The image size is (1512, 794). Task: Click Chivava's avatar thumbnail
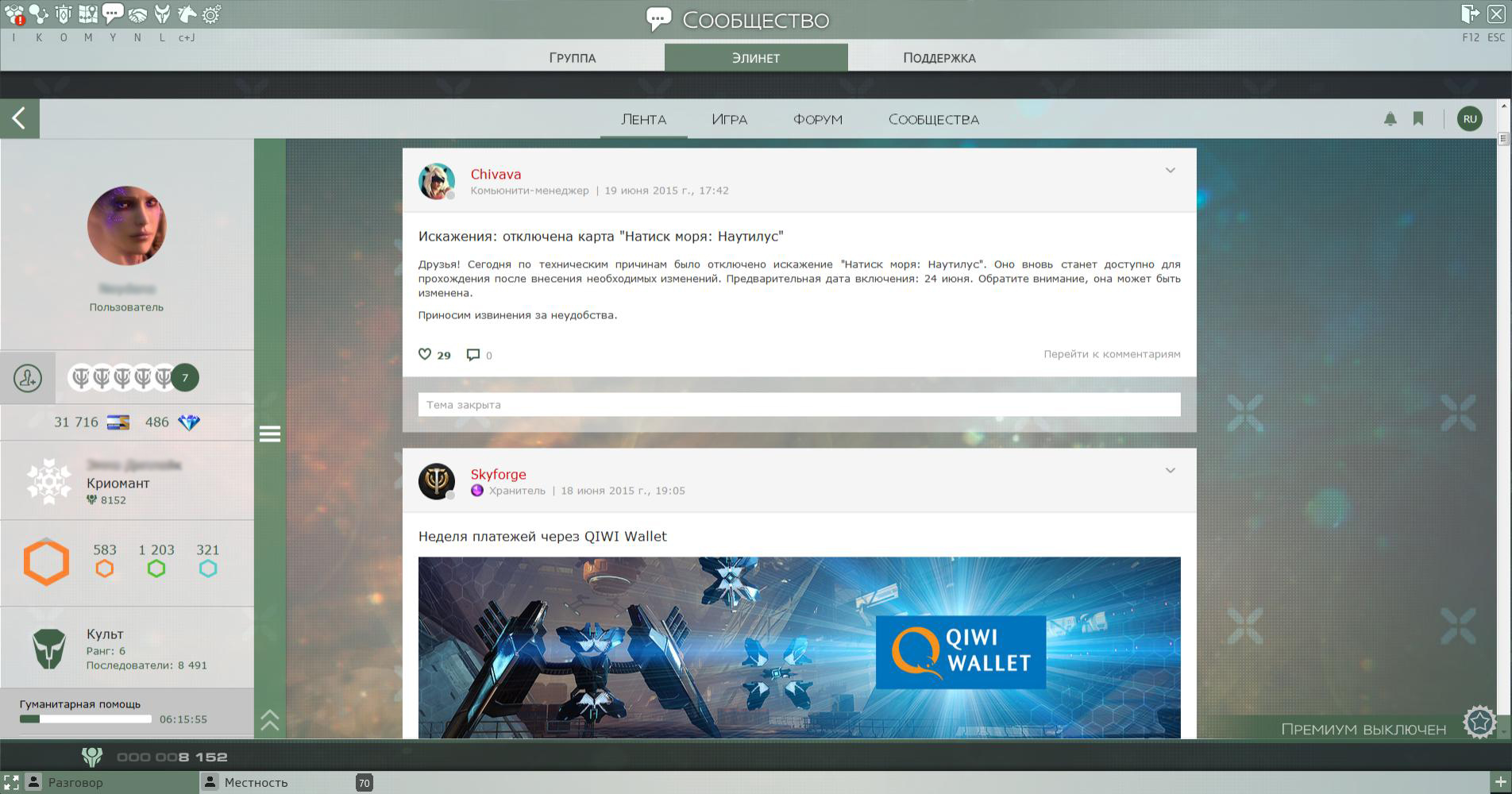[x=436, y=182]
